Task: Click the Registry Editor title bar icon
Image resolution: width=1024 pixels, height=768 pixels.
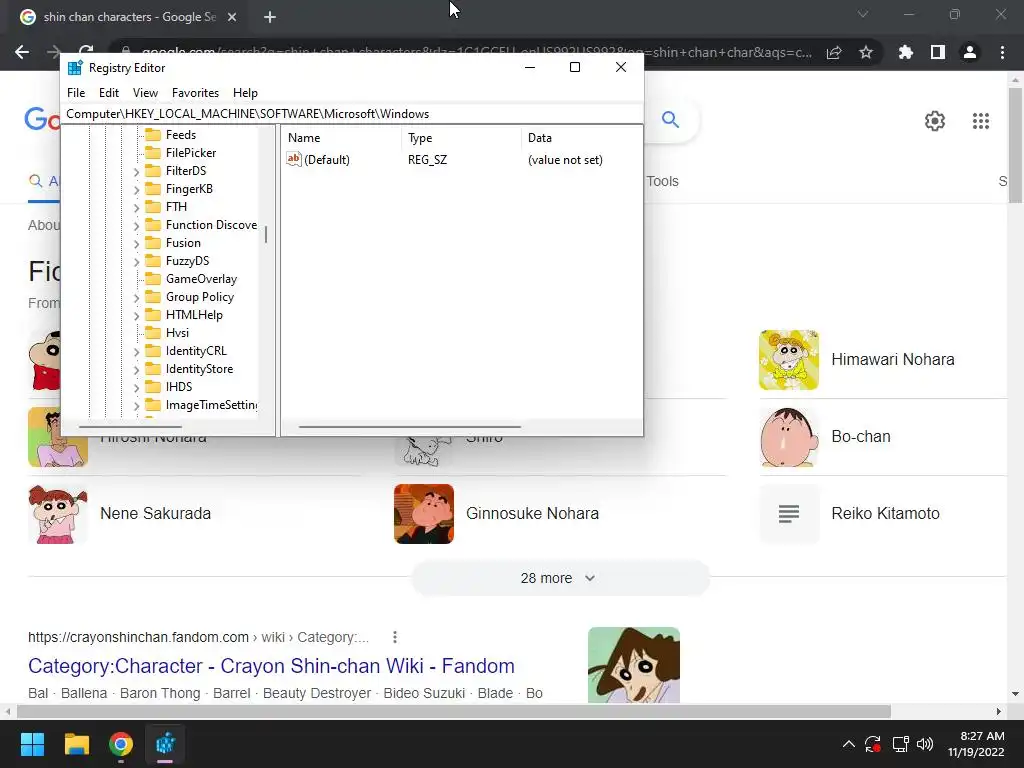Action: click(x=75, y=68)
